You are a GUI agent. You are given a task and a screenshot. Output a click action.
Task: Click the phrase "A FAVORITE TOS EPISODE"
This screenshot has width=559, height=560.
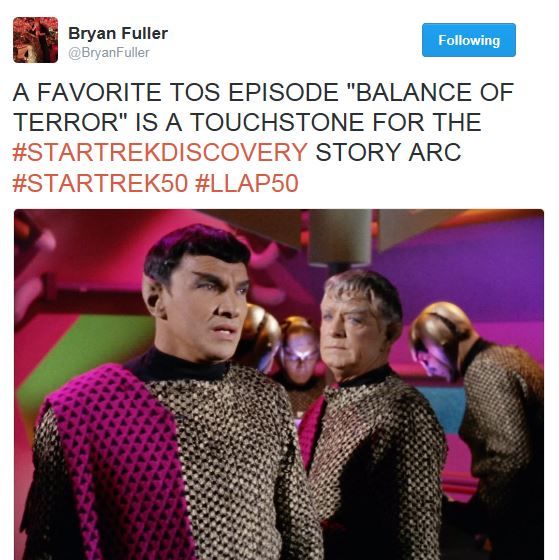pos(175,92)
